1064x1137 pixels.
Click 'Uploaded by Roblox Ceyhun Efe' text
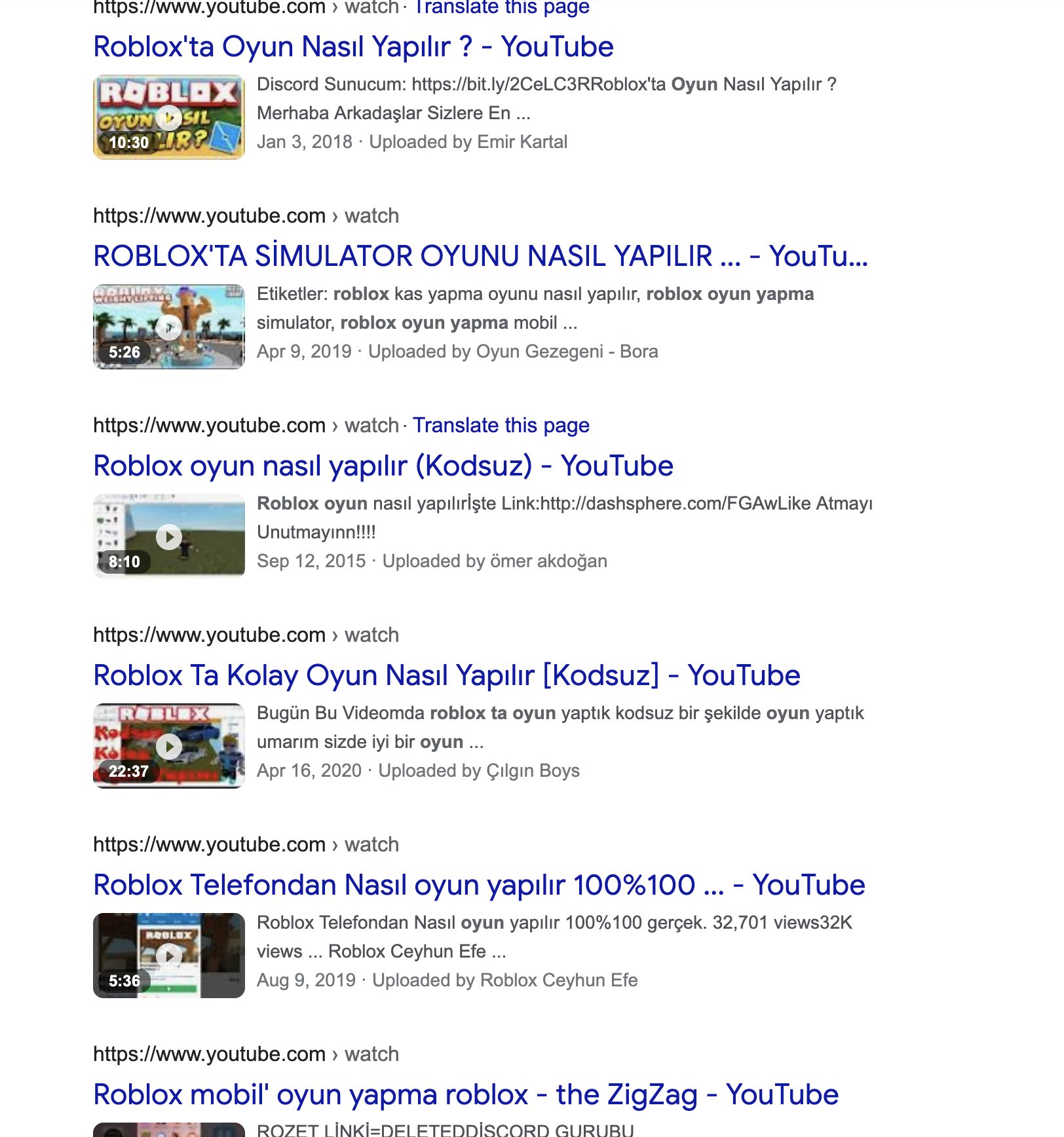tap(504, 980)
